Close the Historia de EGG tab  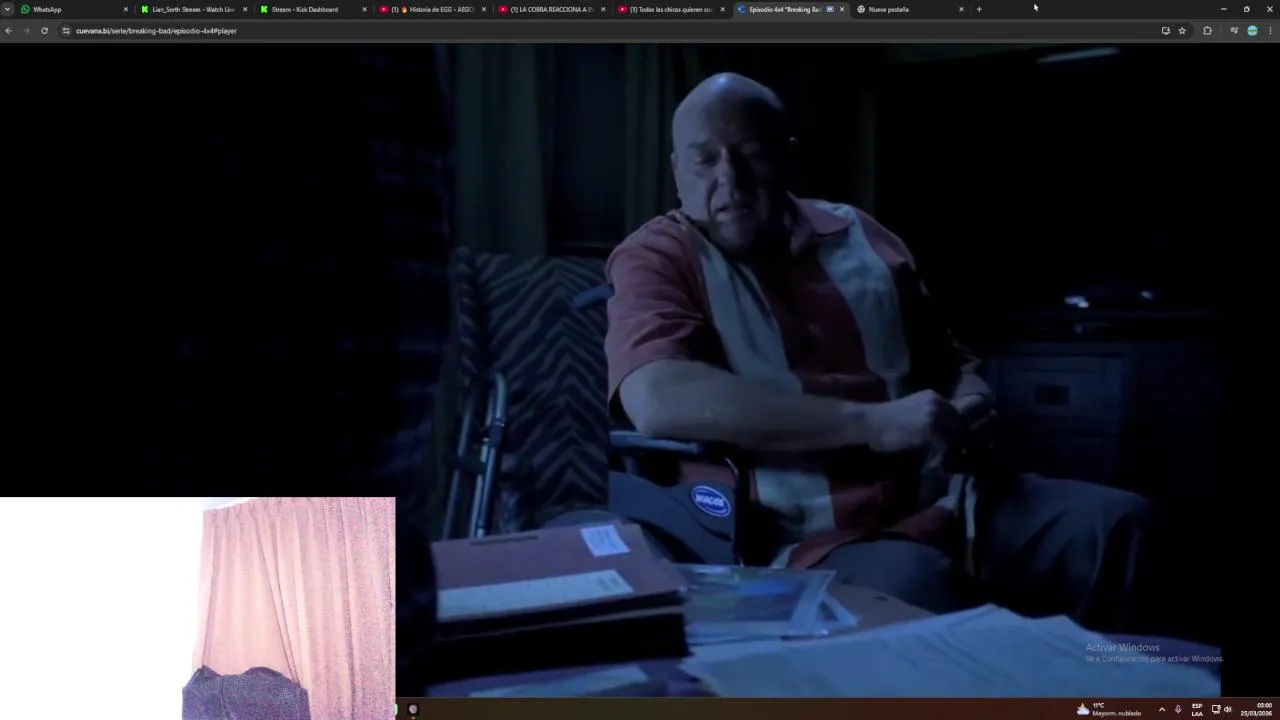coord(484,9)
